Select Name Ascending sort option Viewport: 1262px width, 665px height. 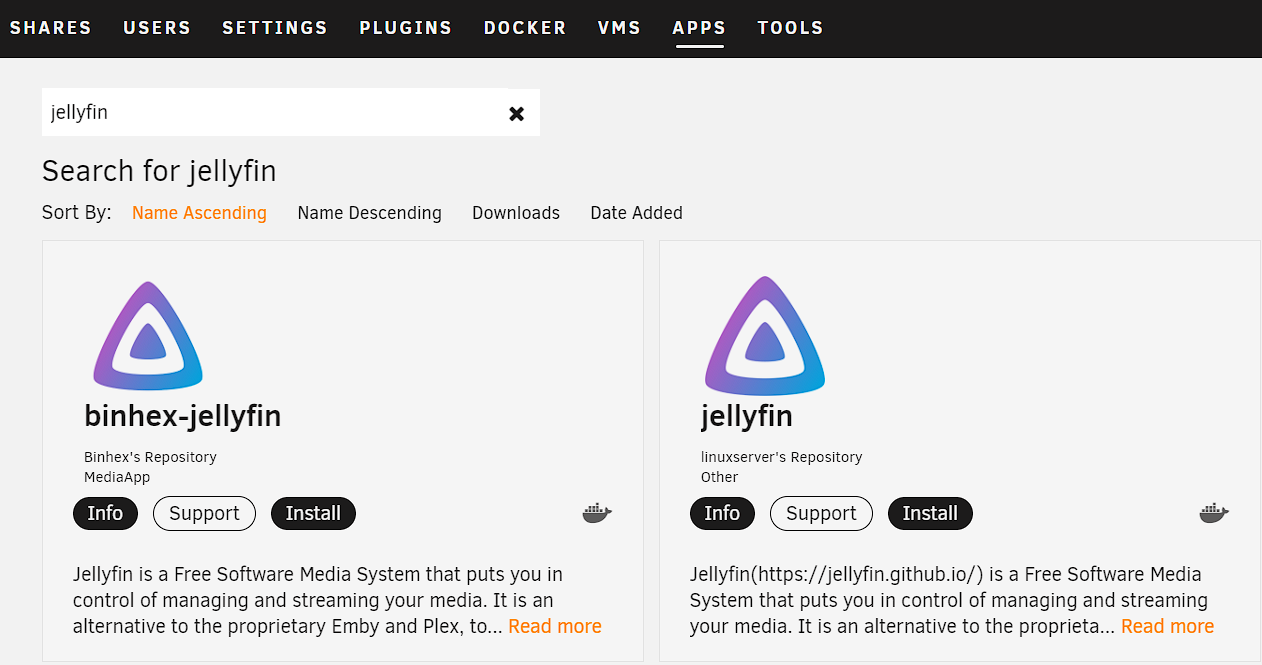pyautogui.click(x=199, y=213)
